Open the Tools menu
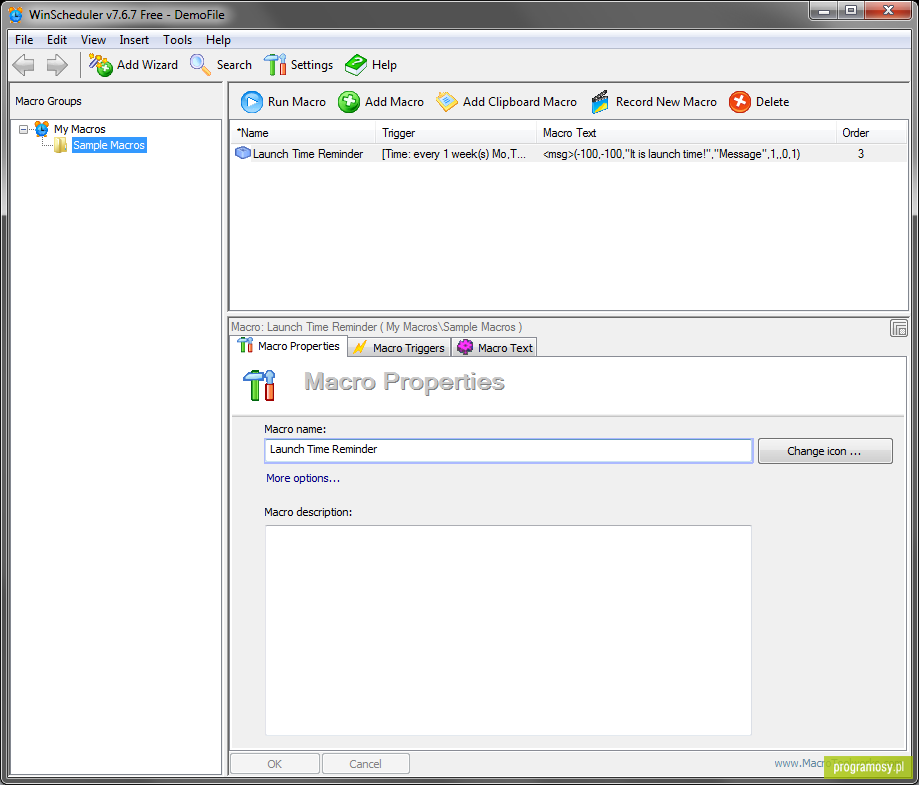Viewport: 919px width, 785px height. click(178, 40)
